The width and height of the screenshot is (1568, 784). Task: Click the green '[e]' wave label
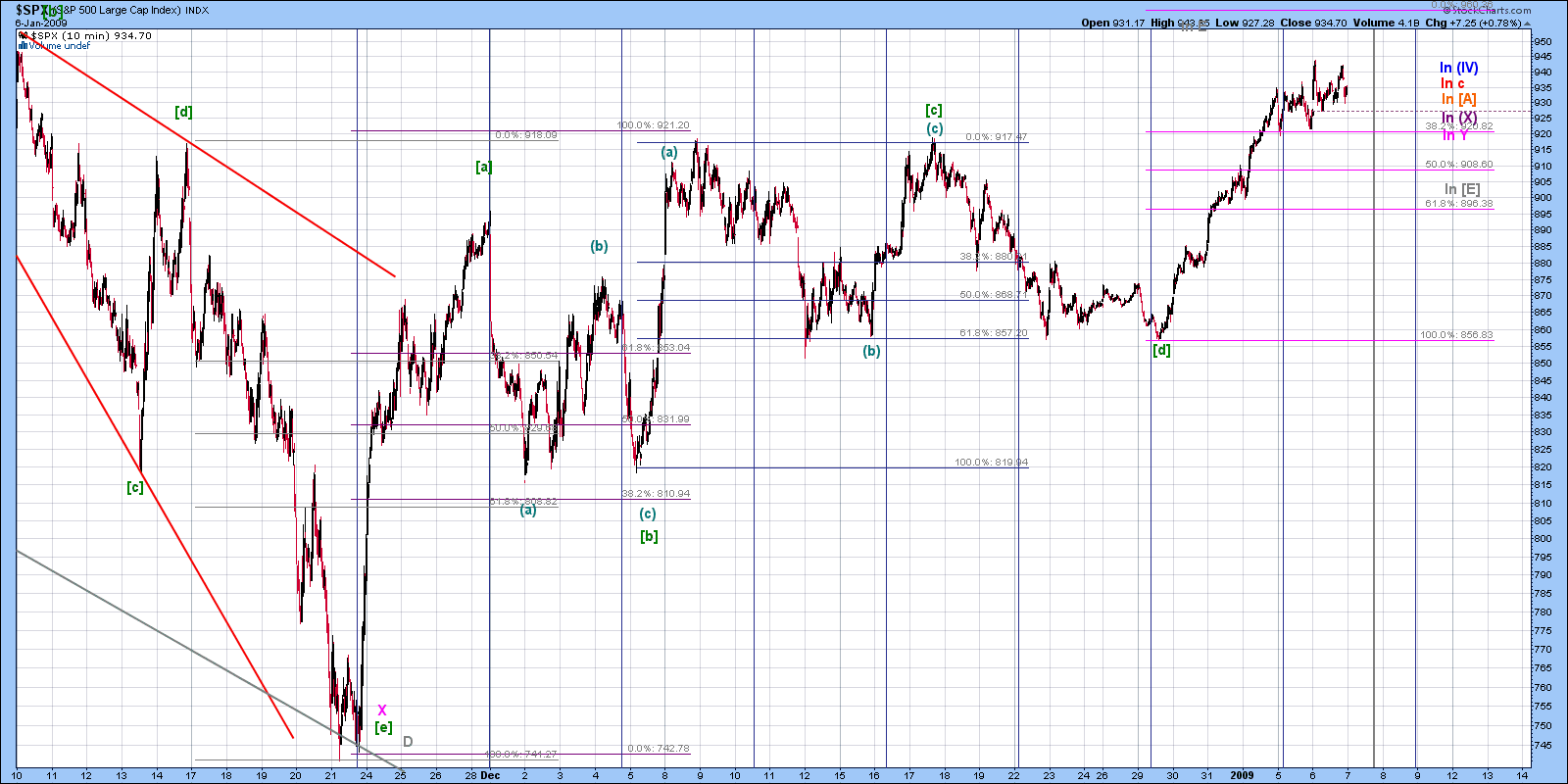(384, 727)
